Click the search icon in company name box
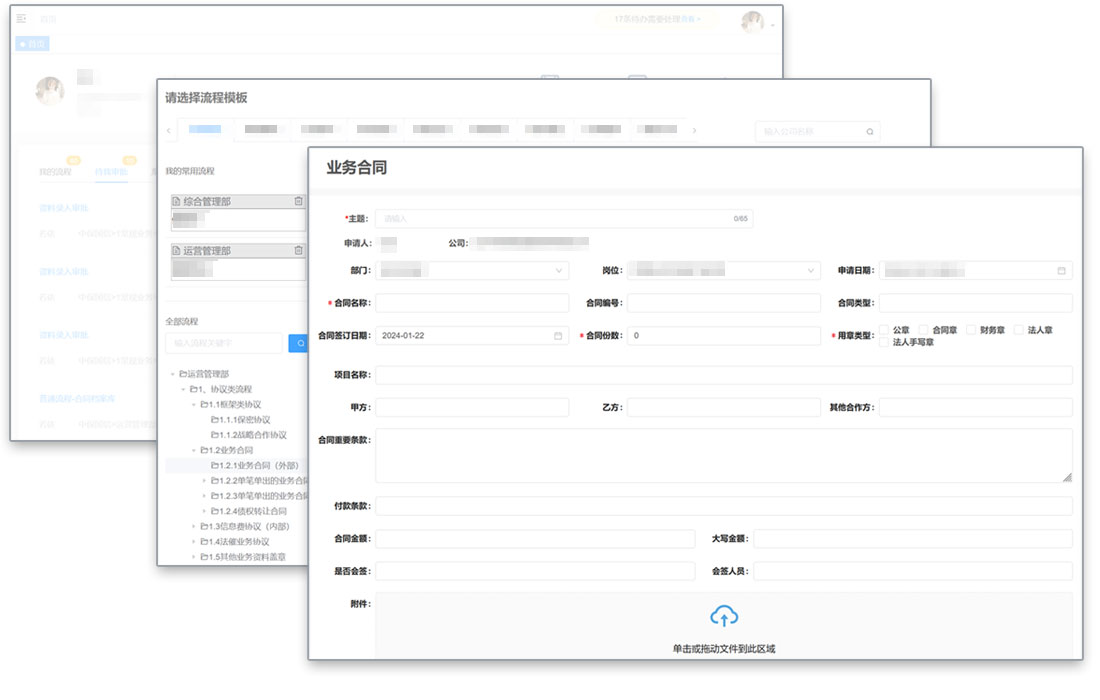Viewport: 1100px width, 700px height. (x=870, y=131)
